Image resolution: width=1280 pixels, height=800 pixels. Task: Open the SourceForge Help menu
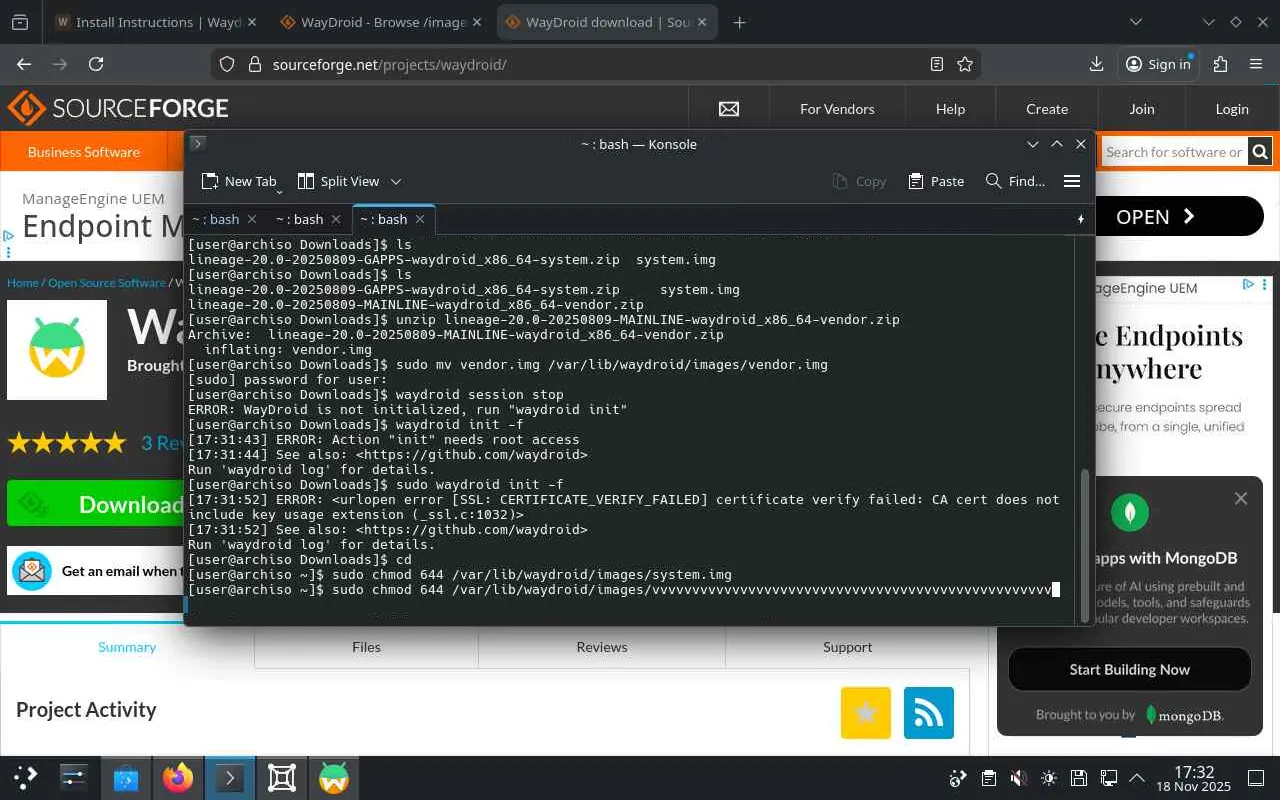[950, 109]
